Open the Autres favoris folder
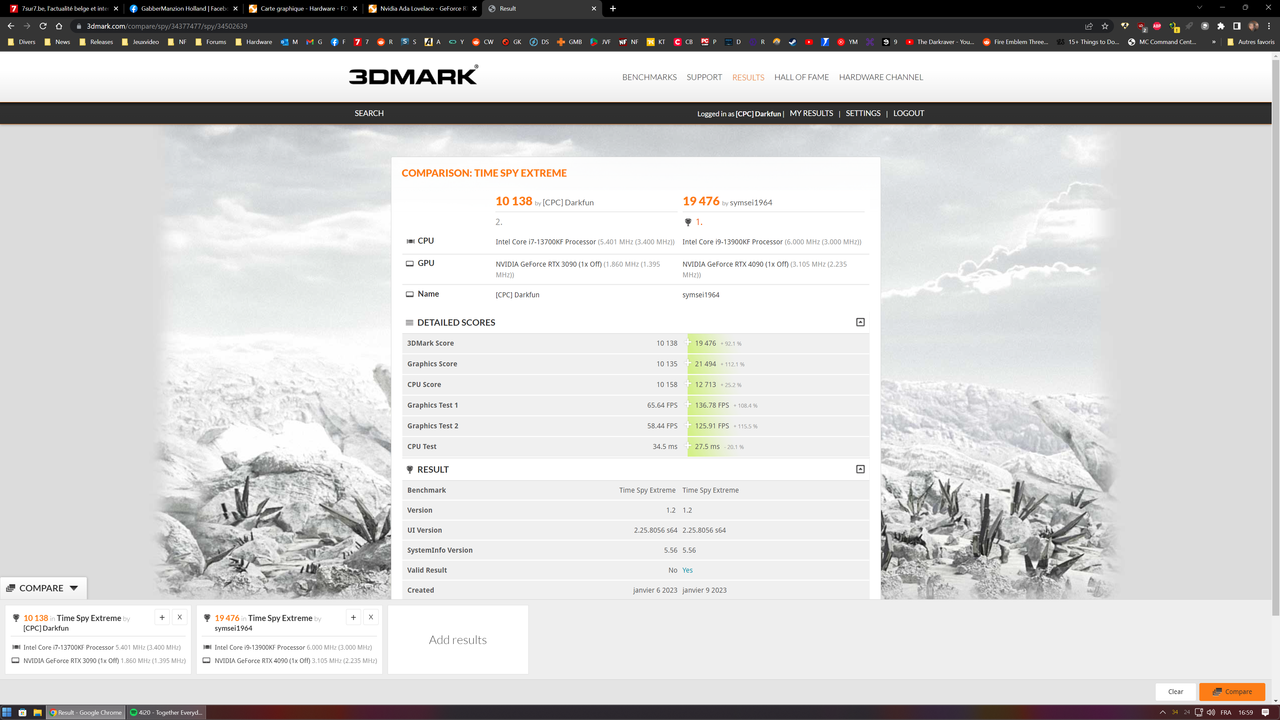 (x=1250, y=42)
